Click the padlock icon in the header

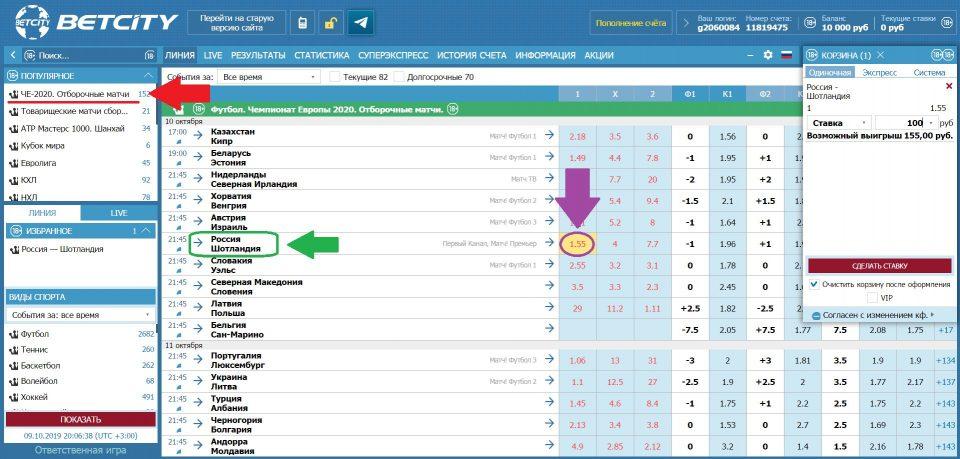pos(330,22)
